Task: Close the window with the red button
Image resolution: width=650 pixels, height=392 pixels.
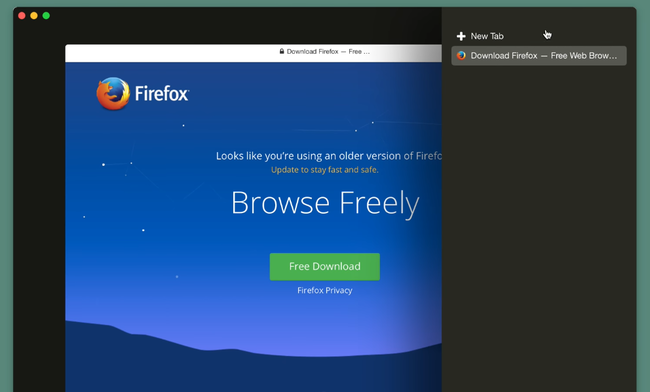Action: point(22,16)
